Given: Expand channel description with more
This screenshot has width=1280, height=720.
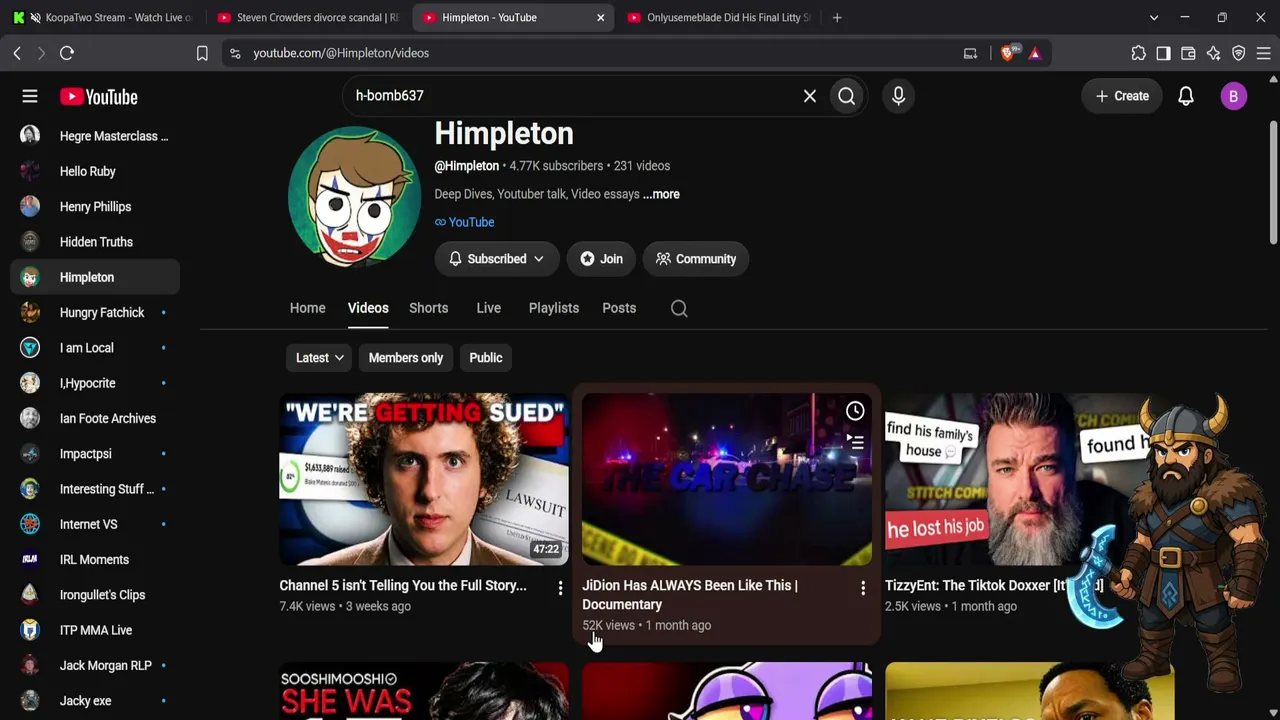Looking at the screenshot, I should (661, 194).
